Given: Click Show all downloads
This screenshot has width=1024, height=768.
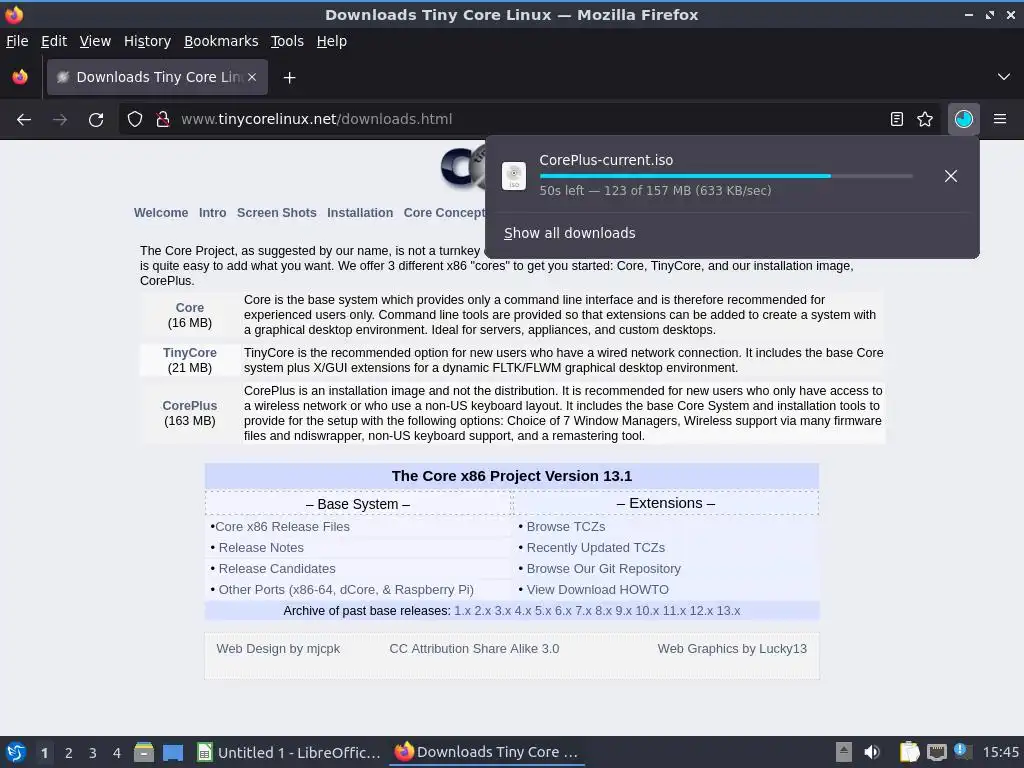Looking at the screenshot, I should pyautogui.click(x=569, y=233).
